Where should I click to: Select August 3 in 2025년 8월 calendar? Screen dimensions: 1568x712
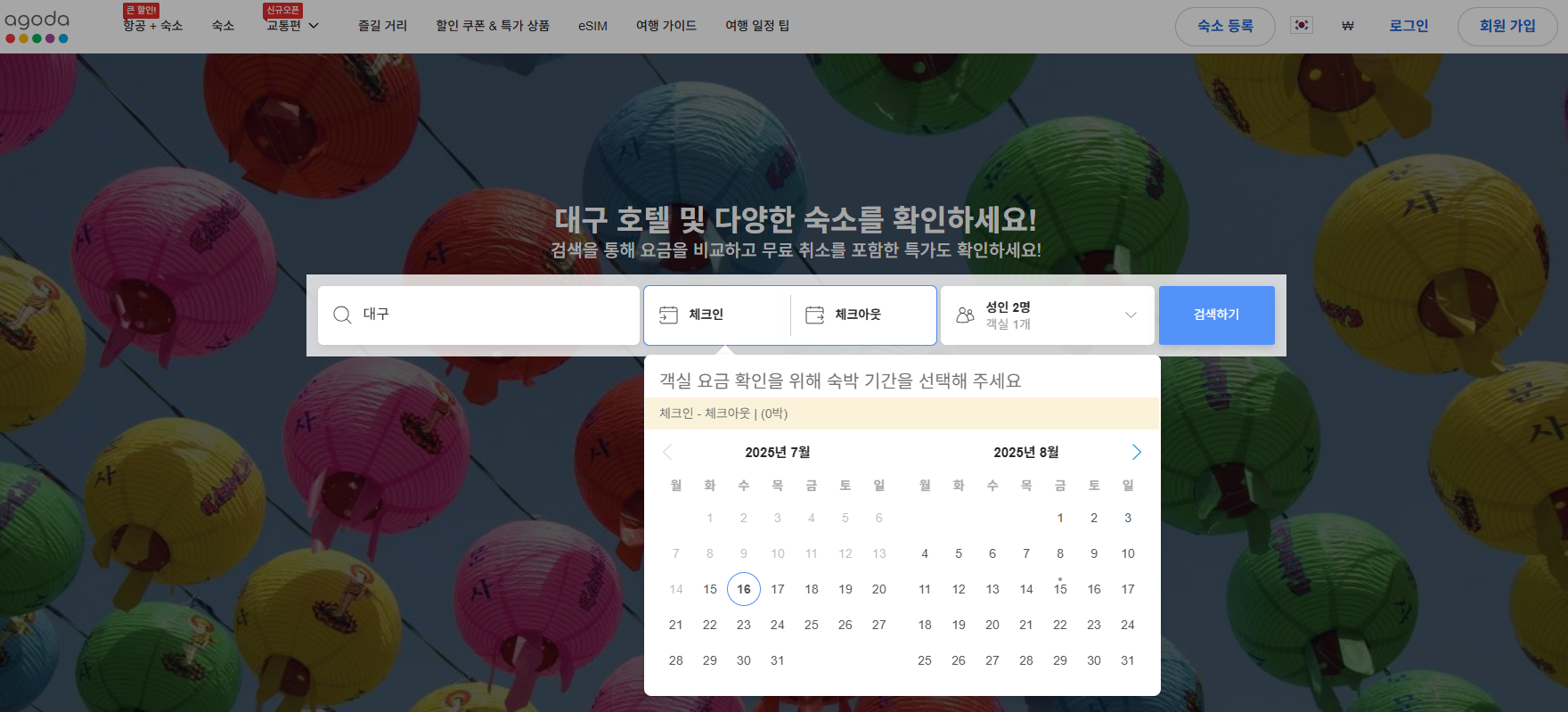tap(1128, 518)
